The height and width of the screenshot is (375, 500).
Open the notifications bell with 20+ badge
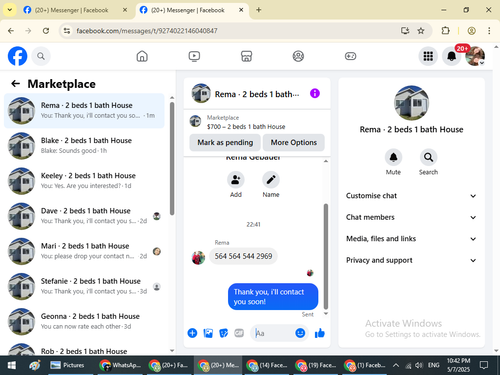coord(452,56)
